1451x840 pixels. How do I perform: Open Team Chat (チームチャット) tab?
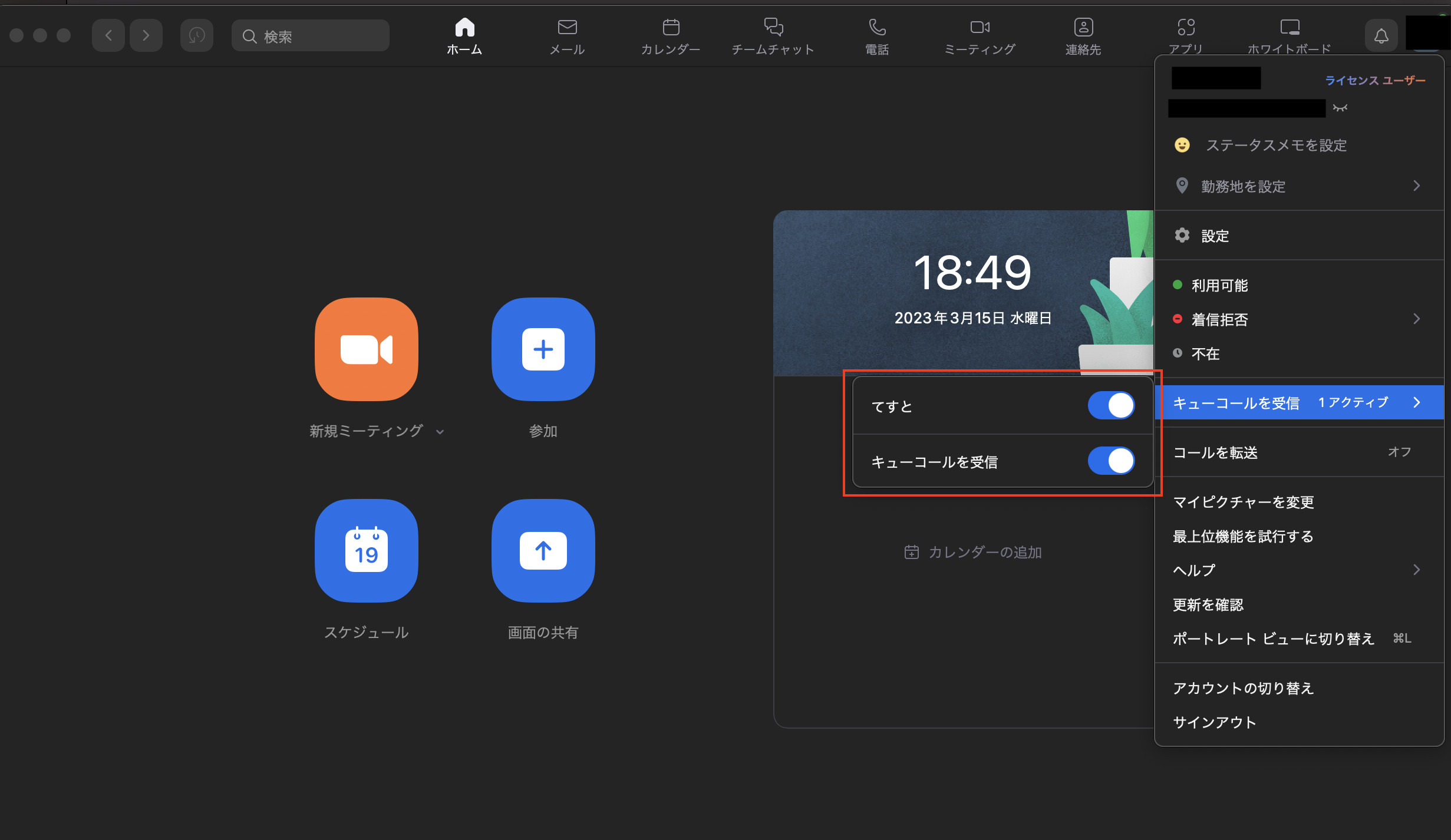click(773, 37)
